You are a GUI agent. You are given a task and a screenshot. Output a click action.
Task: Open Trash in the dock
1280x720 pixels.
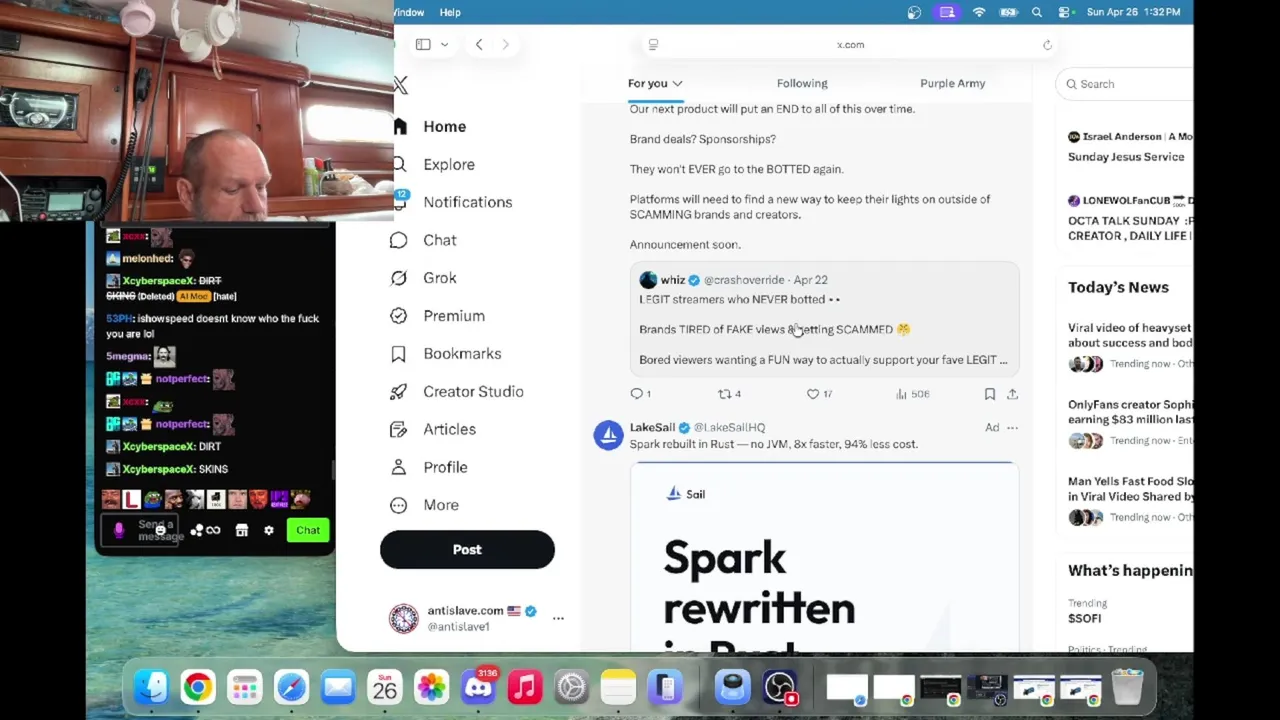(1127, 687)
